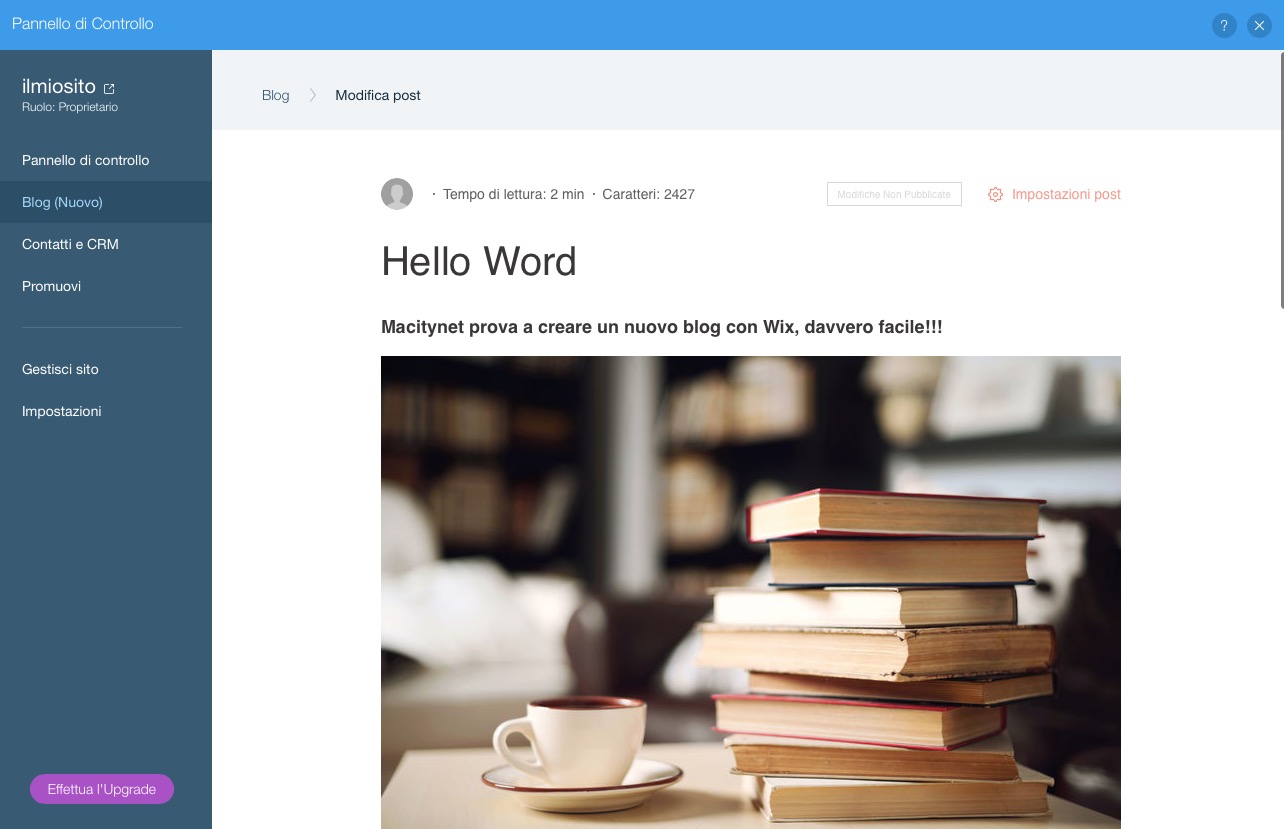Click the gear icon beside Impostazioni post
This screenshot has height=829, width=1284.
click(995, 195)
